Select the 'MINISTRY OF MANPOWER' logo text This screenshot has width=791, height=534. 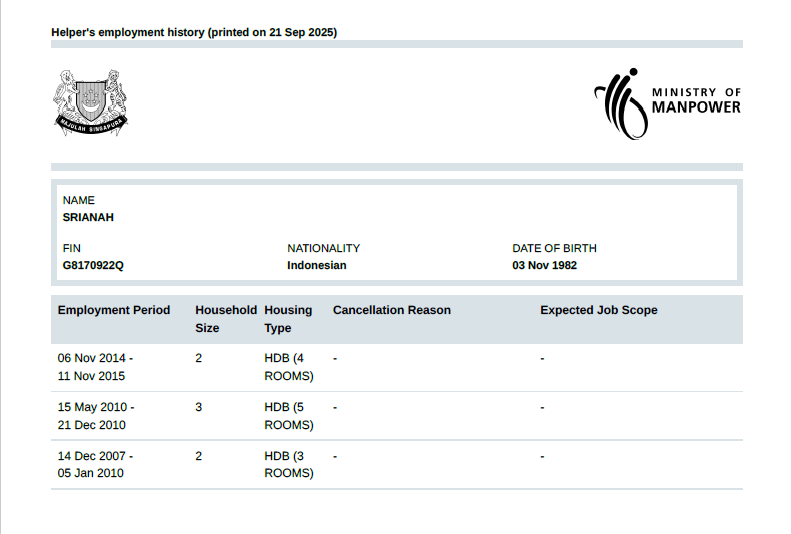(696, 100)
